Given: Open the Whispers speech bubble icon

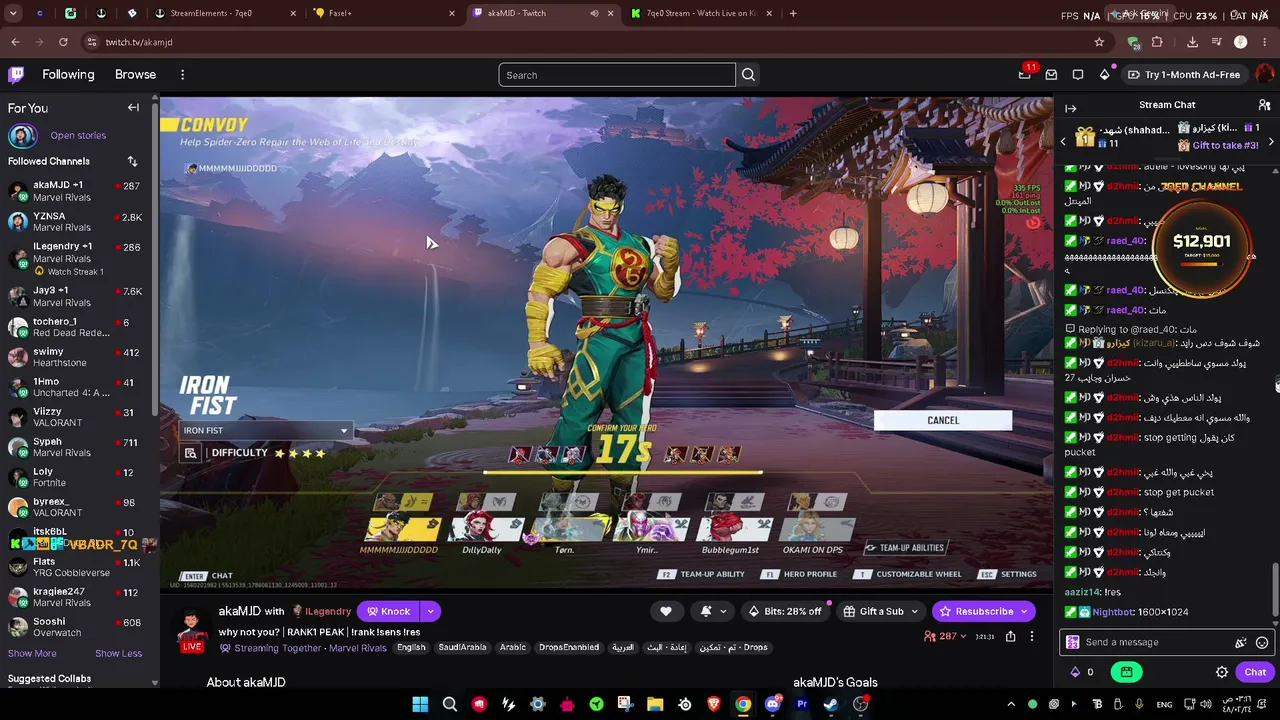Looking at the screenshot, I should pyautogui.click(x=1078, y=75).
